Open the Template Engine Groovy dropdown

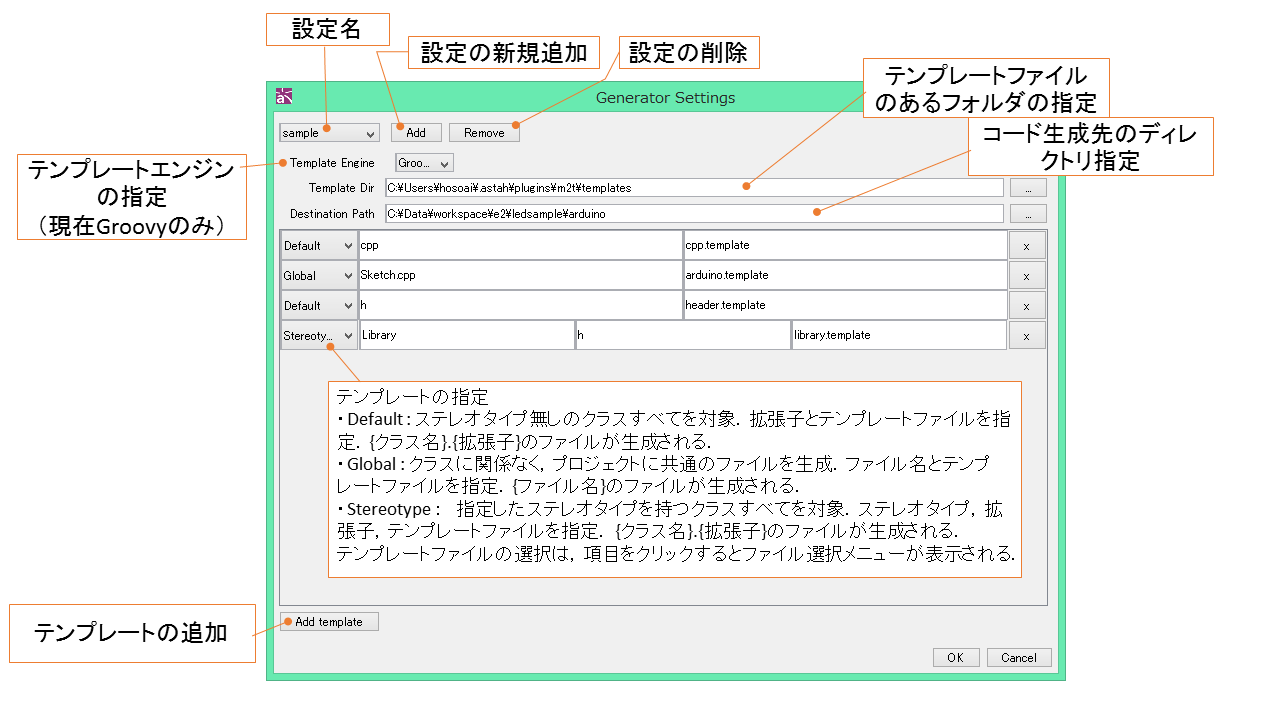424,162
